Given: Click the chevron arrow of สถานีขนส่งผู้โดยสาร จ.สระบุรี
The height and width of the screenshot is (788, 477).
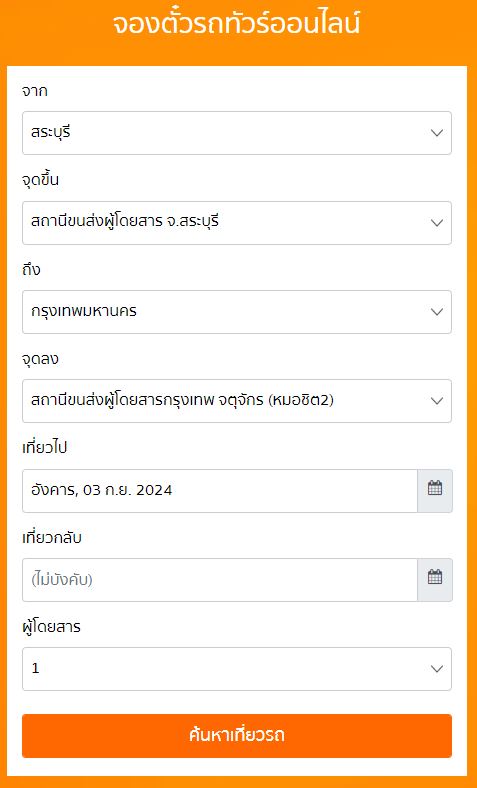Looking at the screenshot, I should [437, 223].
